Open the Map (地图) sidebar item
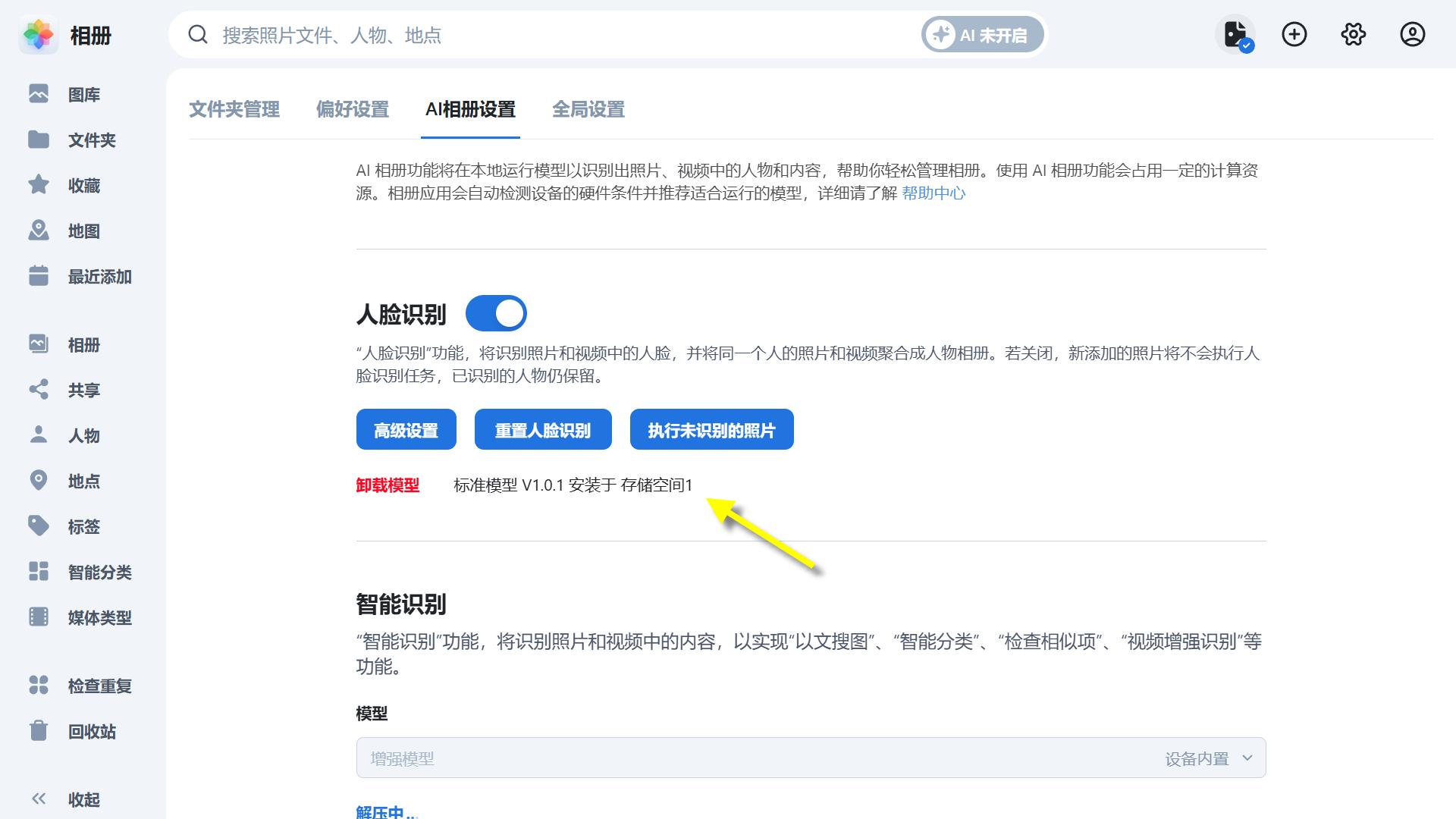Image resolution: width=1456 pixels, height=819 pixels. tap(83, 231)
